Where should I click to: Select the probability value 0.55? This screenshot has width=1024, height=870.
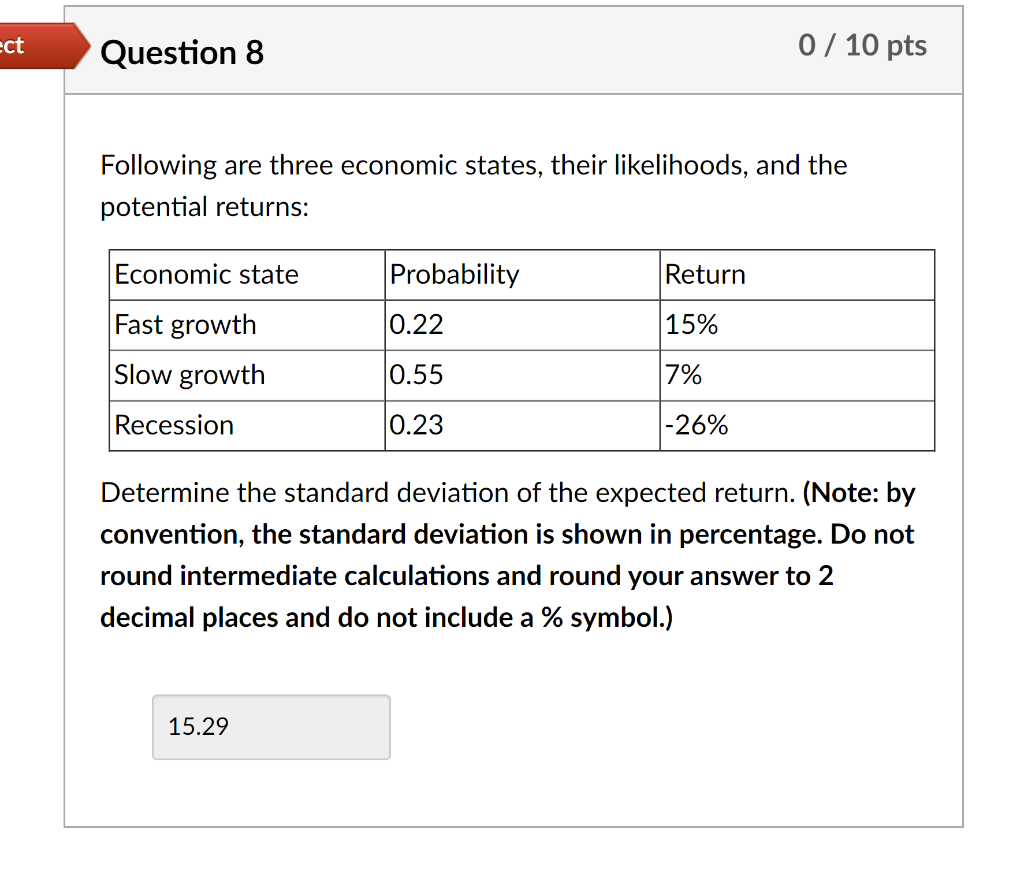coord(413,375)
